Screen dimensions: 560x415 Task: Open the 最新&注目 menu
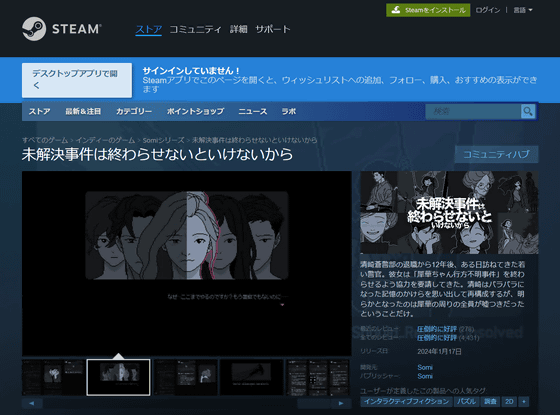83,111
